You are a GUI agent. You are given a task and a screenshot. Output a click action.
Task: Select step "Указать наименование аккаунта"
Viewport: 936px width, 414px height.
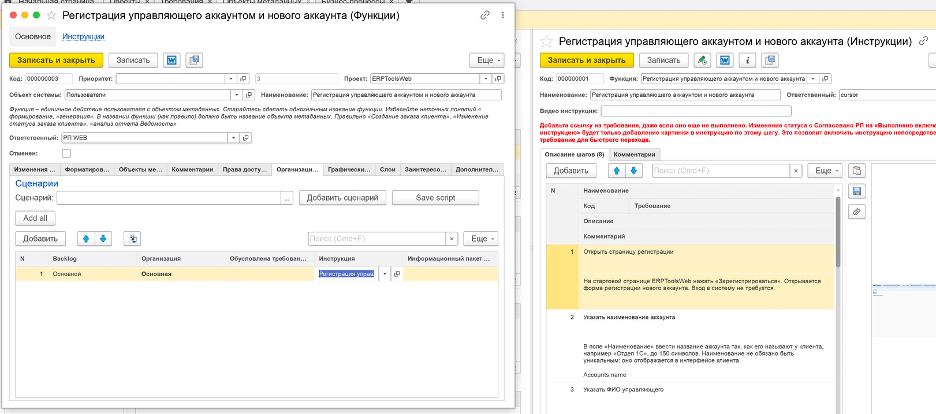629,317
